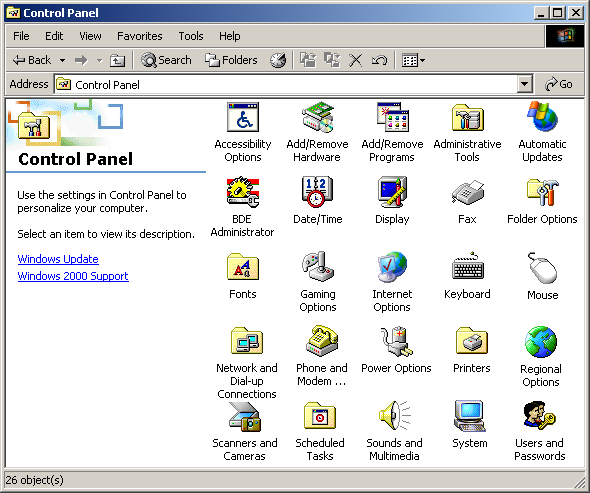590x493 pixels.
Task: Open the Views dropdown in toolbar
Action: (413, 60)
